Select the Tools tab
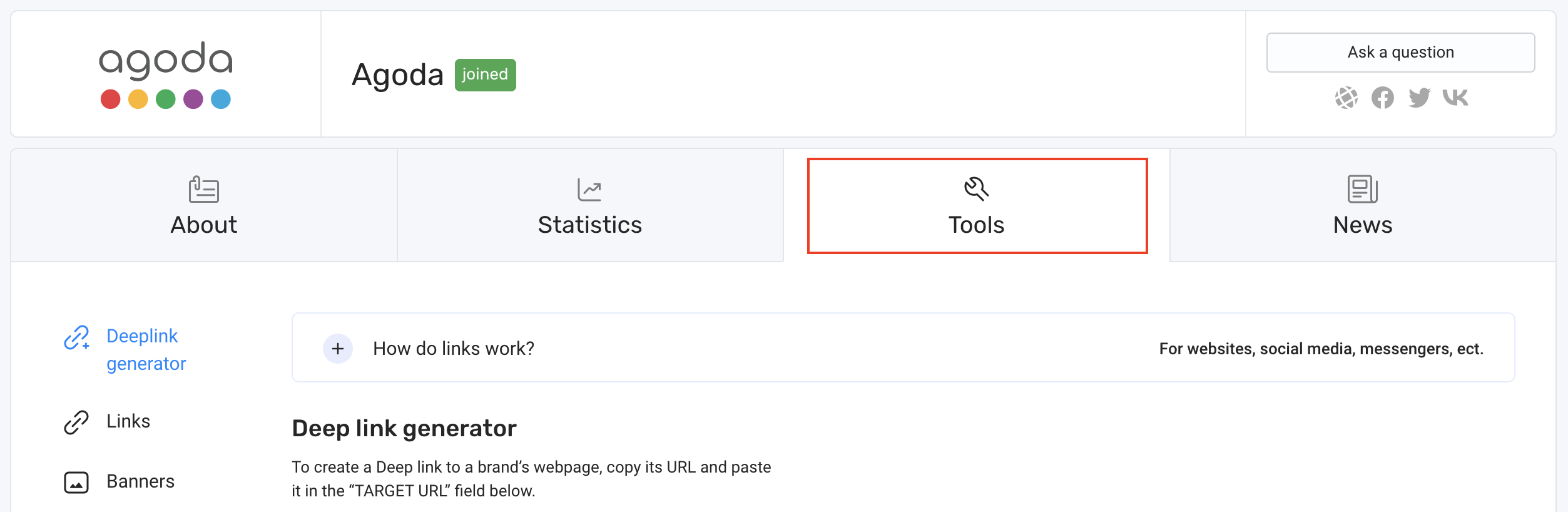 point(977,205)
